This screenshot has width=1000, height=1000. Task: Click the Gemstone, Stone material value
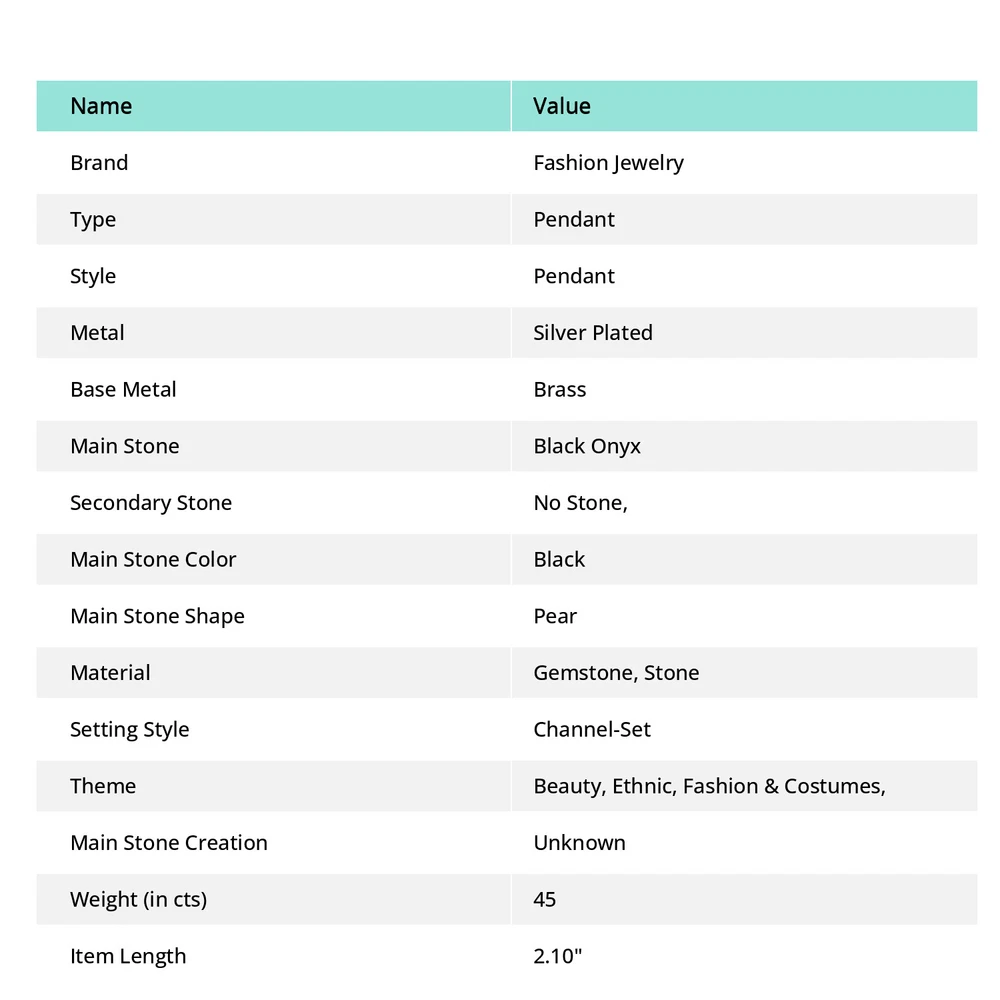[x=616, y=673]
